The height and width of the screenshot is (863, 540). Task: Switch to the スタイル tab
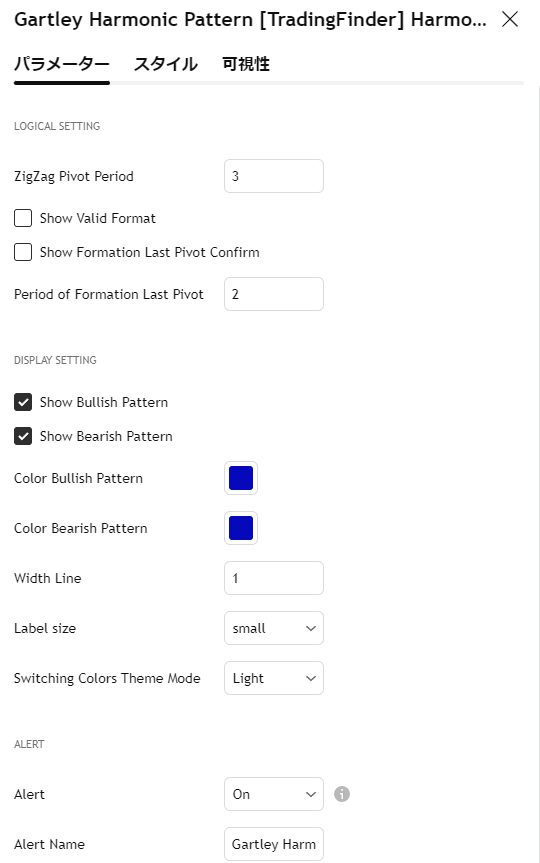click(166, 64)
